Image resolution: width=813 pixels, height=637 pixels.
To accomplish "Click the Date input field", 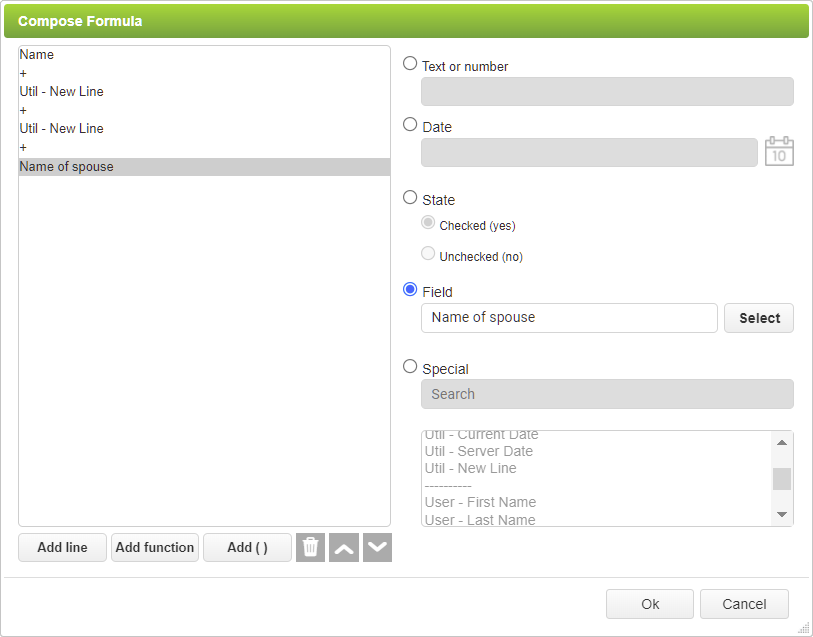I will click(589, 152).
